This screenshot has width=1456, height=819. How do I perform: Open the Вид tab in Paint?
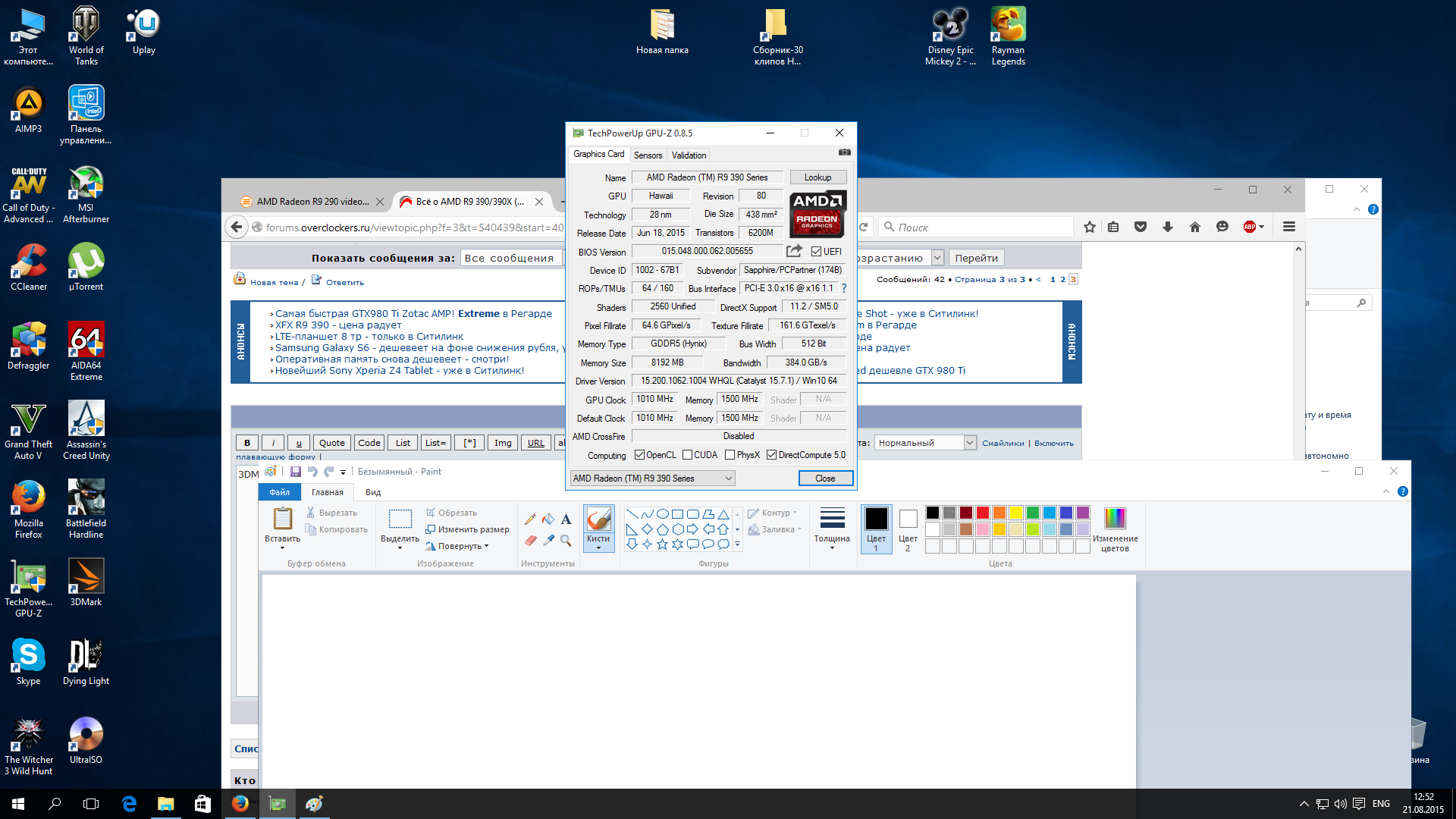click(373, 492)
